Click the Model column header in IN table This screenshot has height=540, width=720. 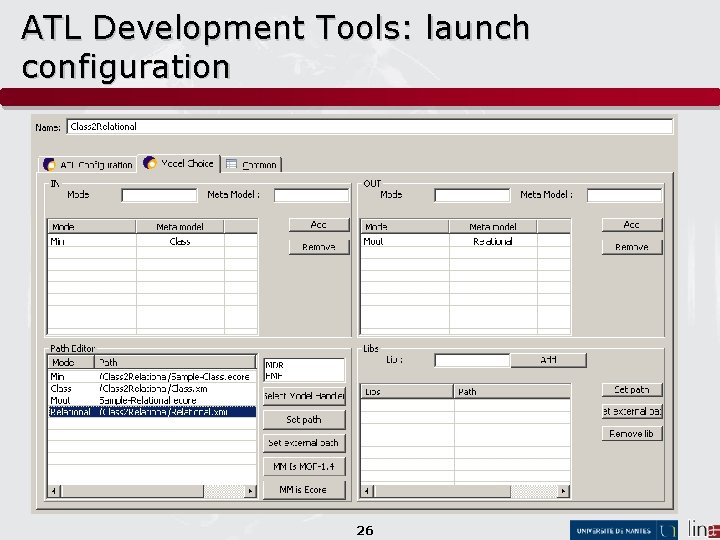click(92, 226)
